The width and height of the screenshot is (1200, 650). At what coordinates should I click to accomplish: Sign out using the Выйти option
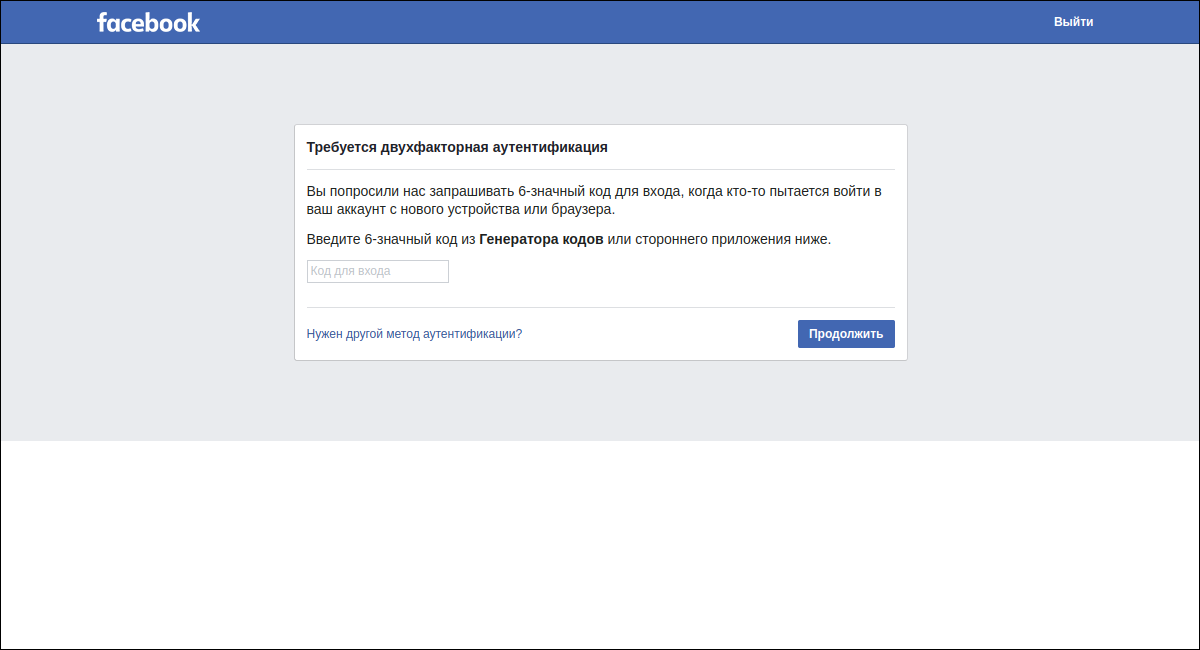1074,21
